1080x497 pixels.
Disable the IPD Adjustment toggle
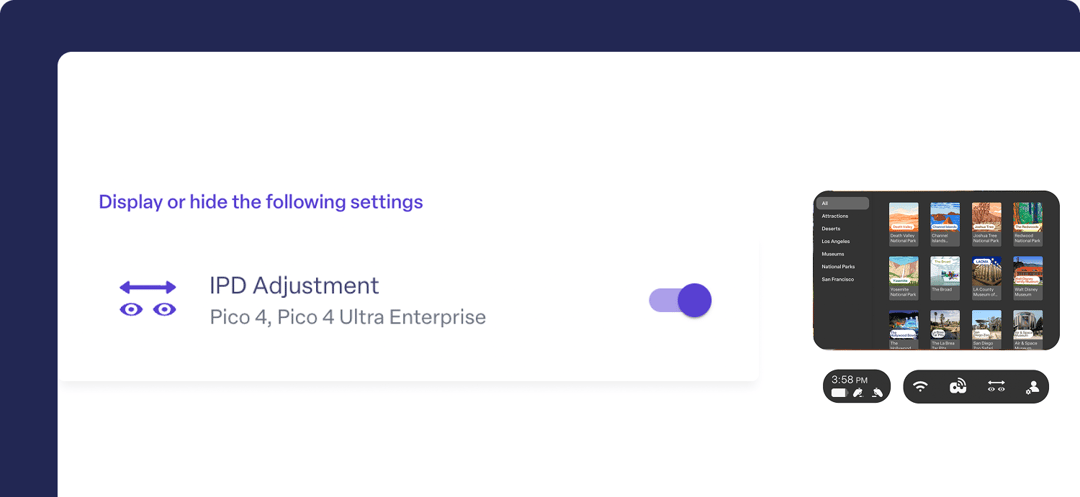pos(681,300)
